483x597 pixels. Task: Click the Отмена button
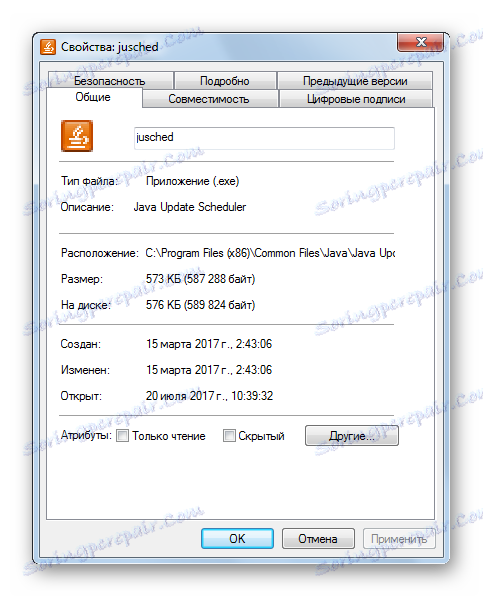[x=318, y=538]
